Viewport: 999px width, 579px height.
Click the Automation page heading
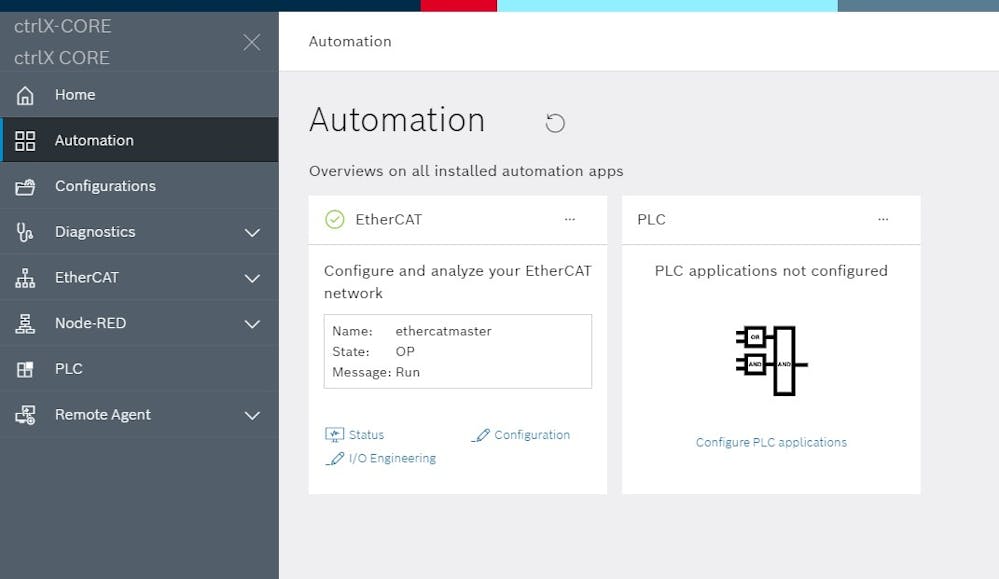(397, 120)
